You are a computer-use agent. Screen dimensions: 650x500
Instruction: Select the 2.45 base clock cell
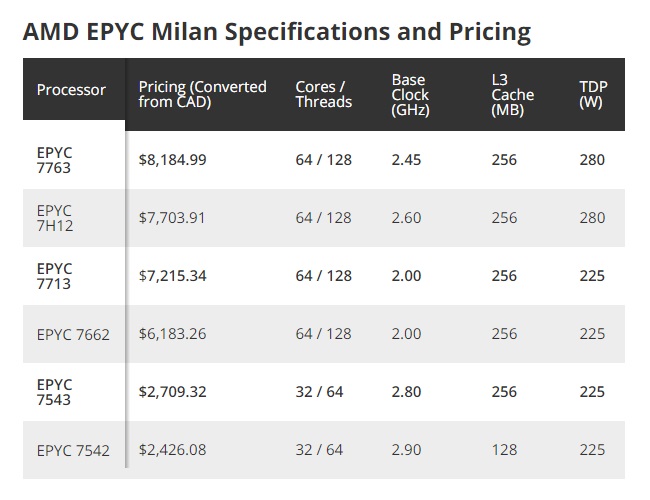point(406,160)
